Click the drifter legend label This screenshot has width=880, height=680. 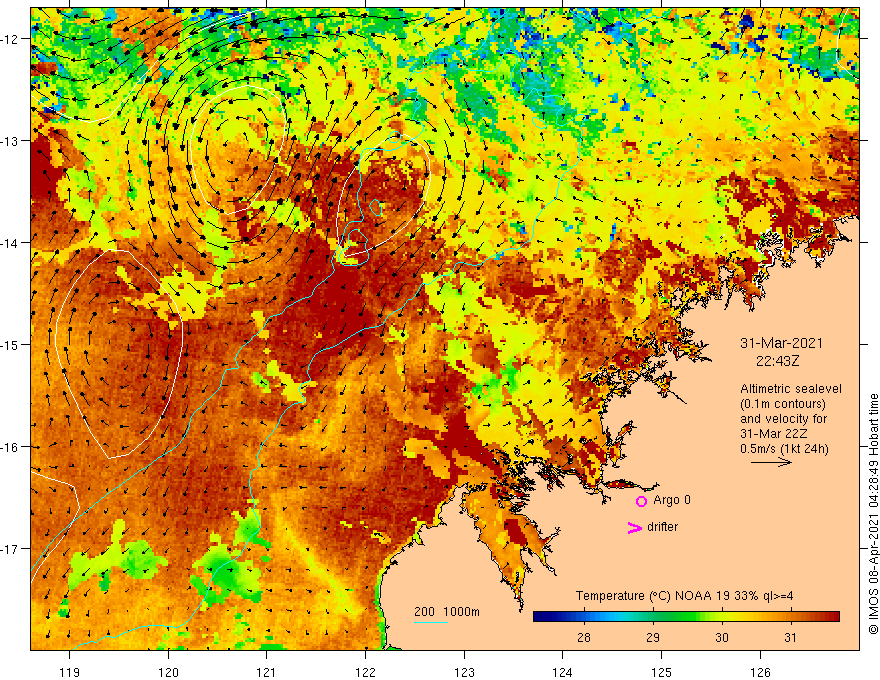[662, 527]
